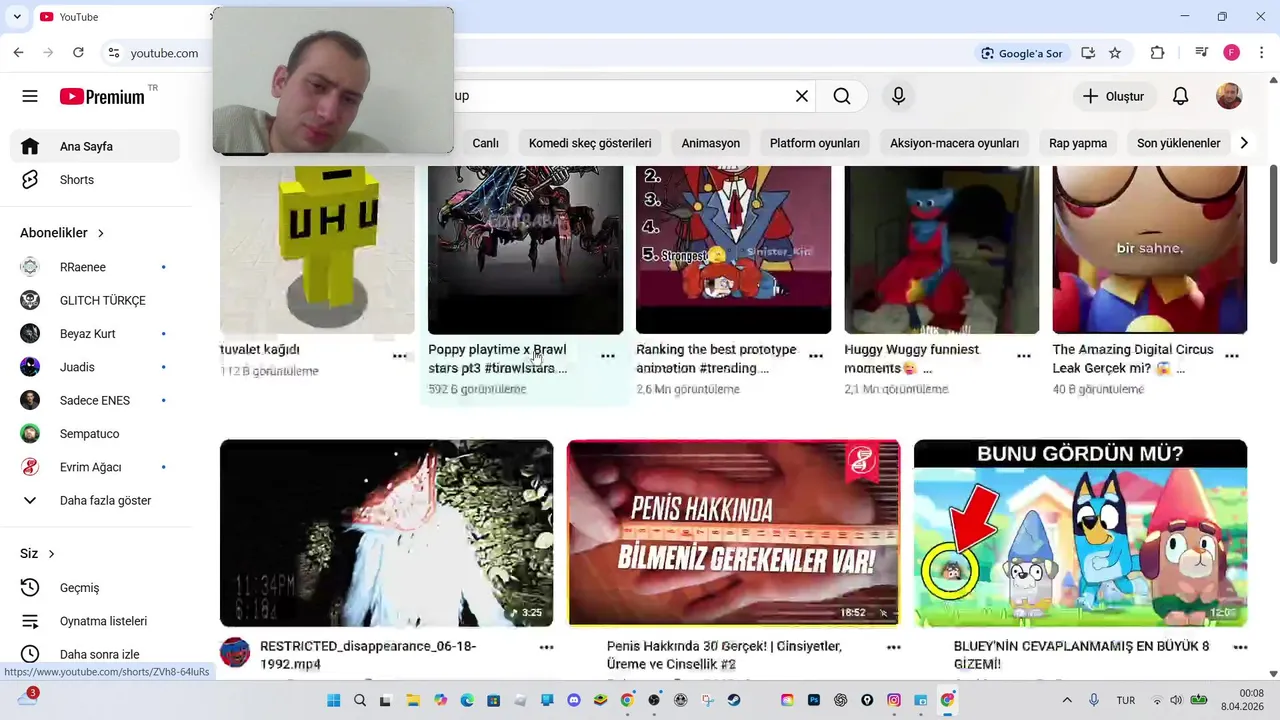Click the Chrome profile F avatar

pos(1232,53)
